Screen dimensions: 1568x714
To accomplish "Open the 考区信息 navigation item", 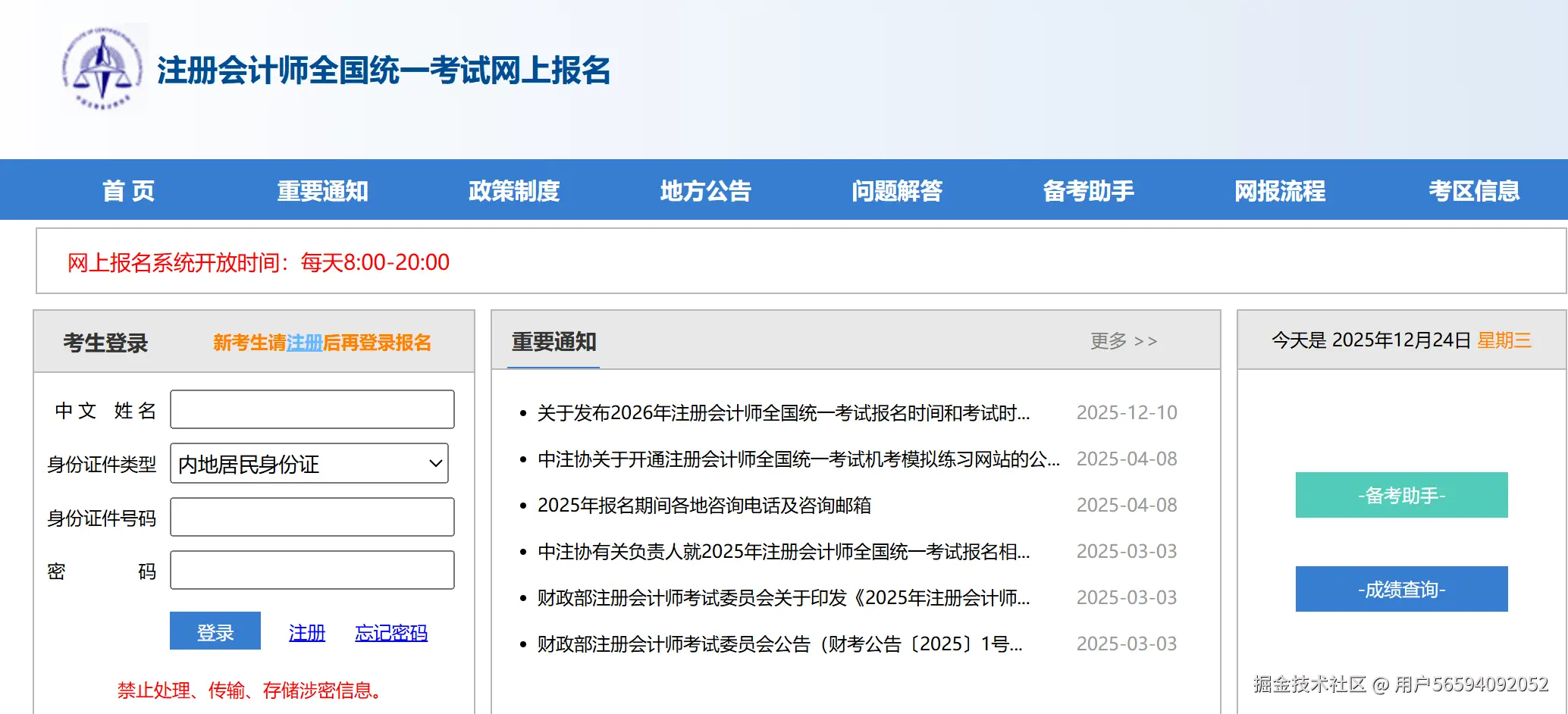I will coord(1473,190).
